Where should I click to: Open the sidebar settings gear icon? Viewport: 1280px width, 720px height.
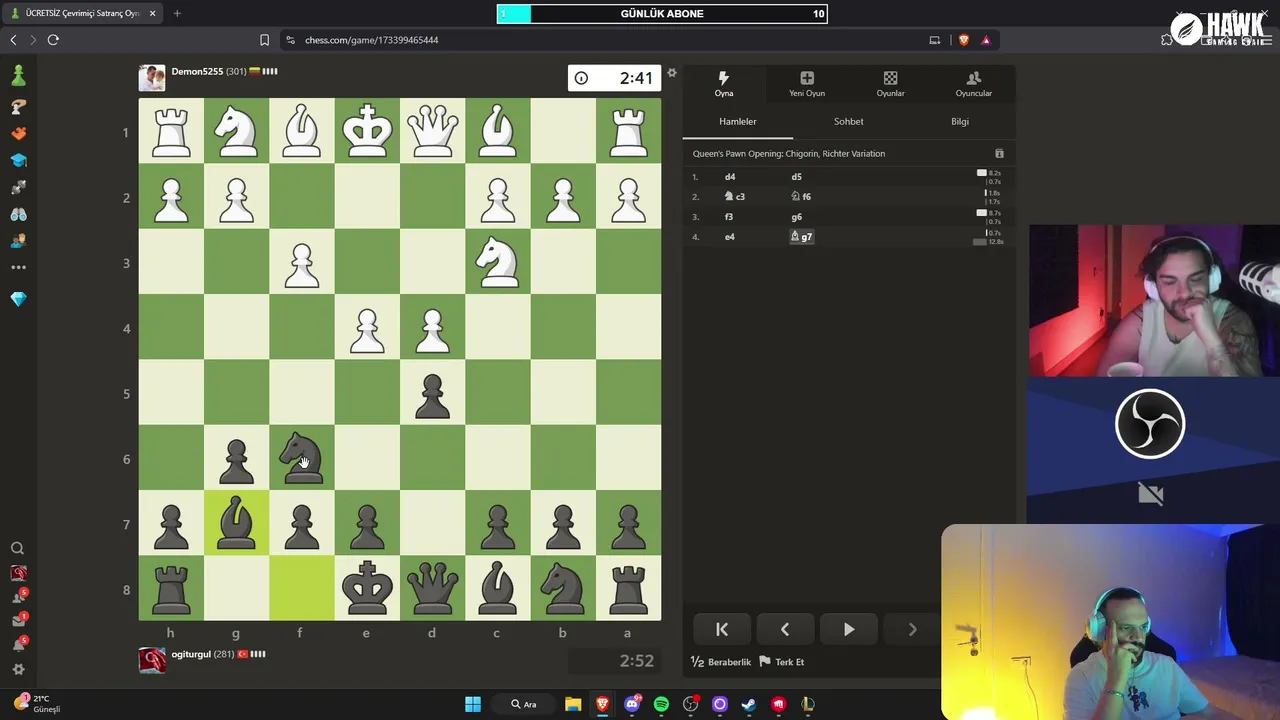pos(18,670)
